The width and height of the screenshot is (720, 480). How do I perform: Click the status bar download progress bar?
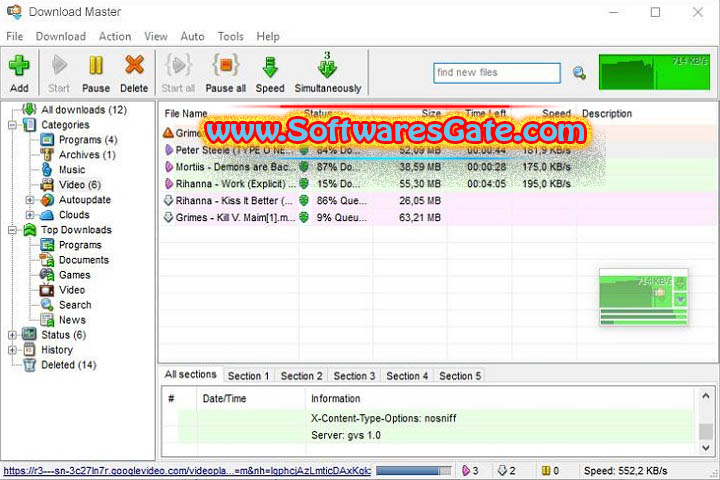[x=413, y=471]
